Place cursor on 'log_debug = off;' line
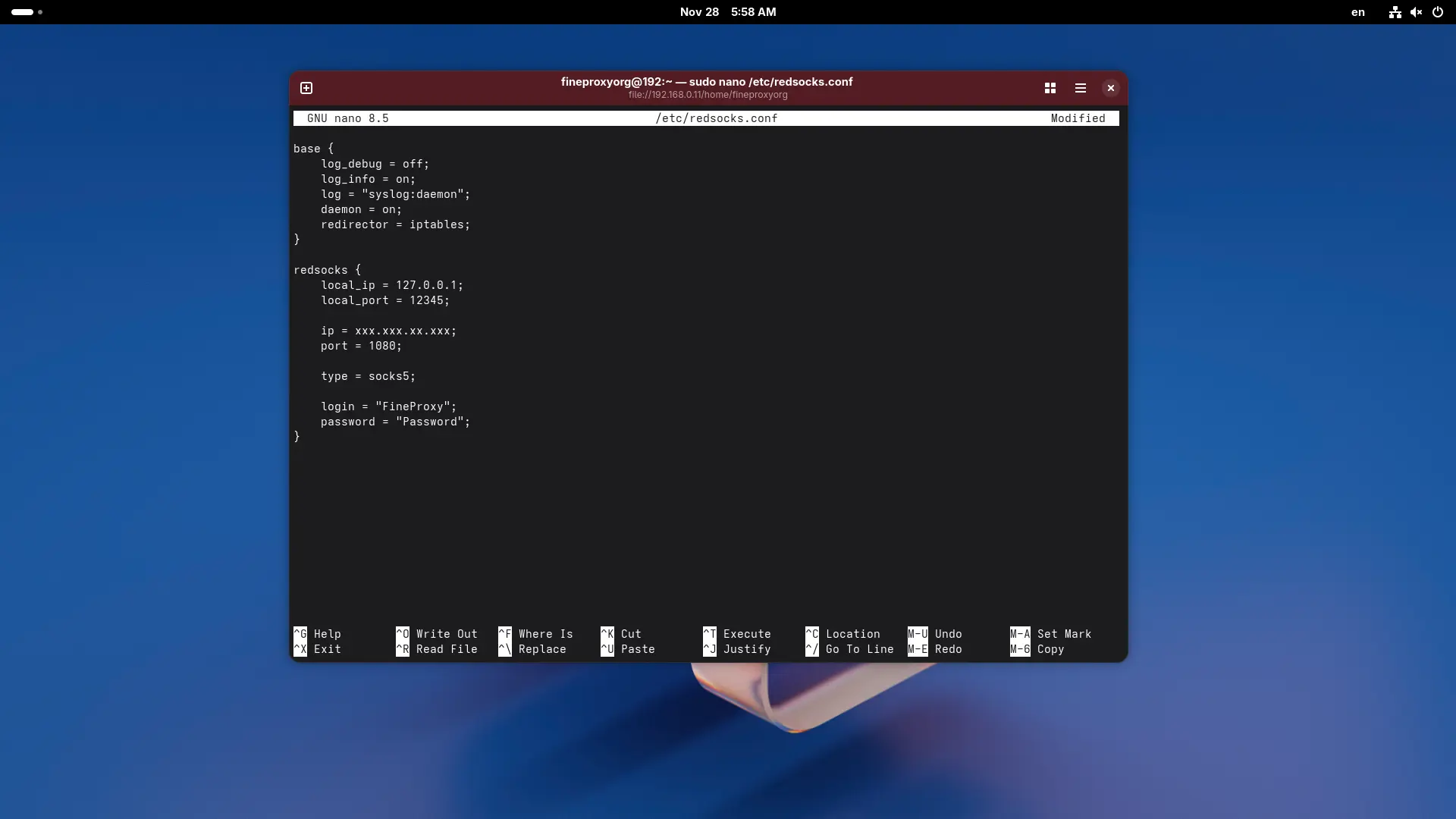 coord(375,164)
